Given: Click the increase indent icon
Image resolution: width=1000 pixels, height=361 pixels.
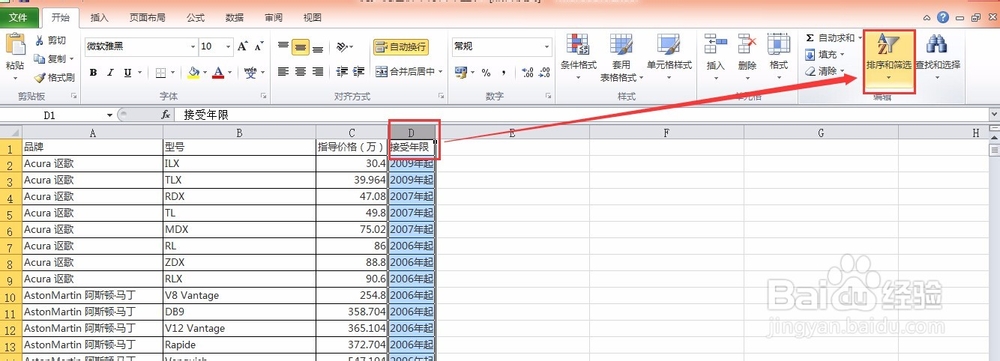Looking at the screenshot, I should pos(358,71).
